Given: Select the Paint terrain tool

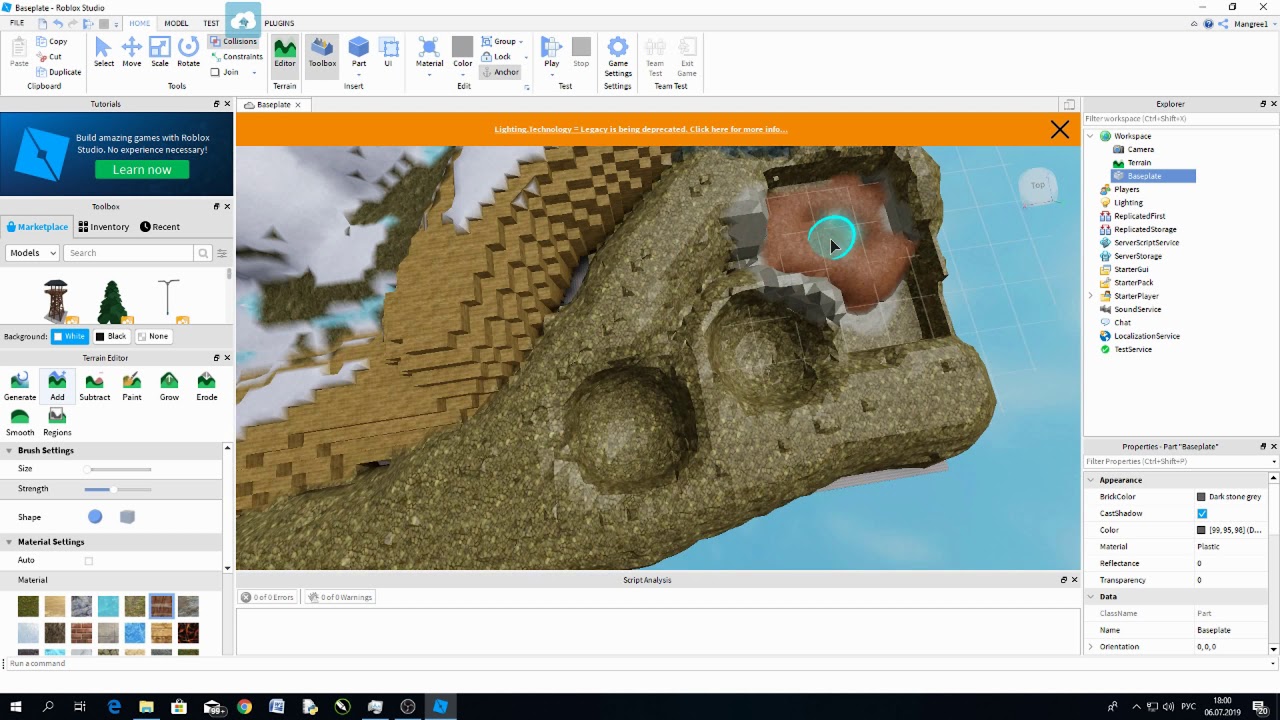Looking at the screenshot, I should coord(132,386).
